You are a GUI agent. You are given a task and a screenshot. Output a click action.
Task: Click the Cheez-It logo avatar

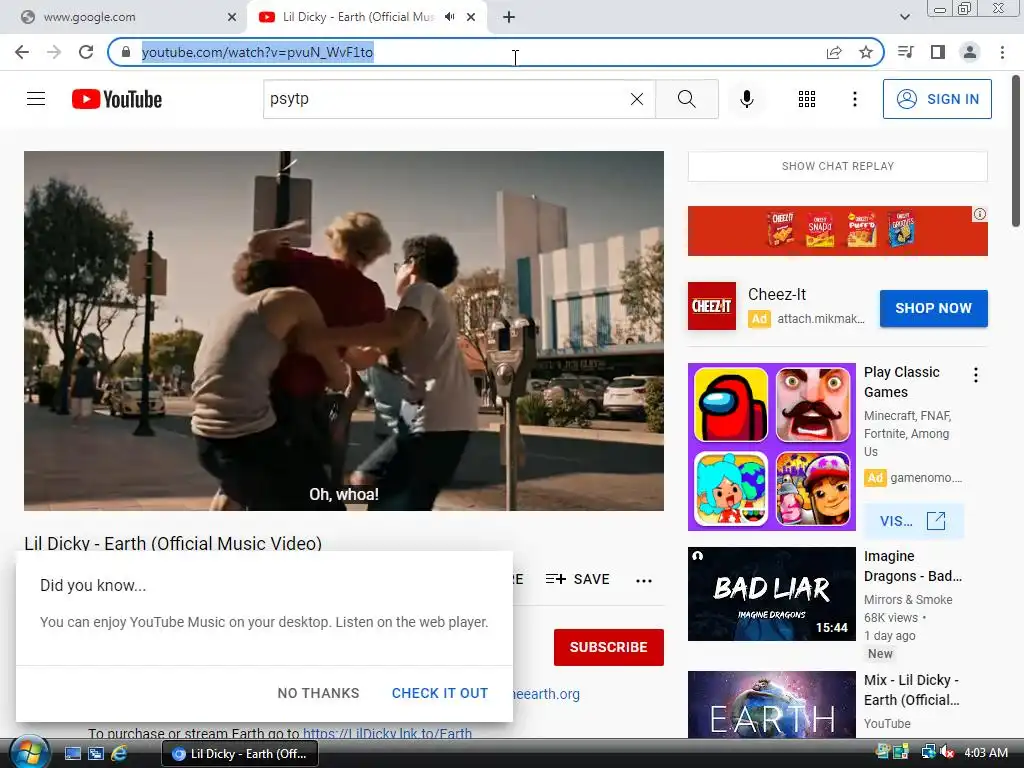click(712, 306)
